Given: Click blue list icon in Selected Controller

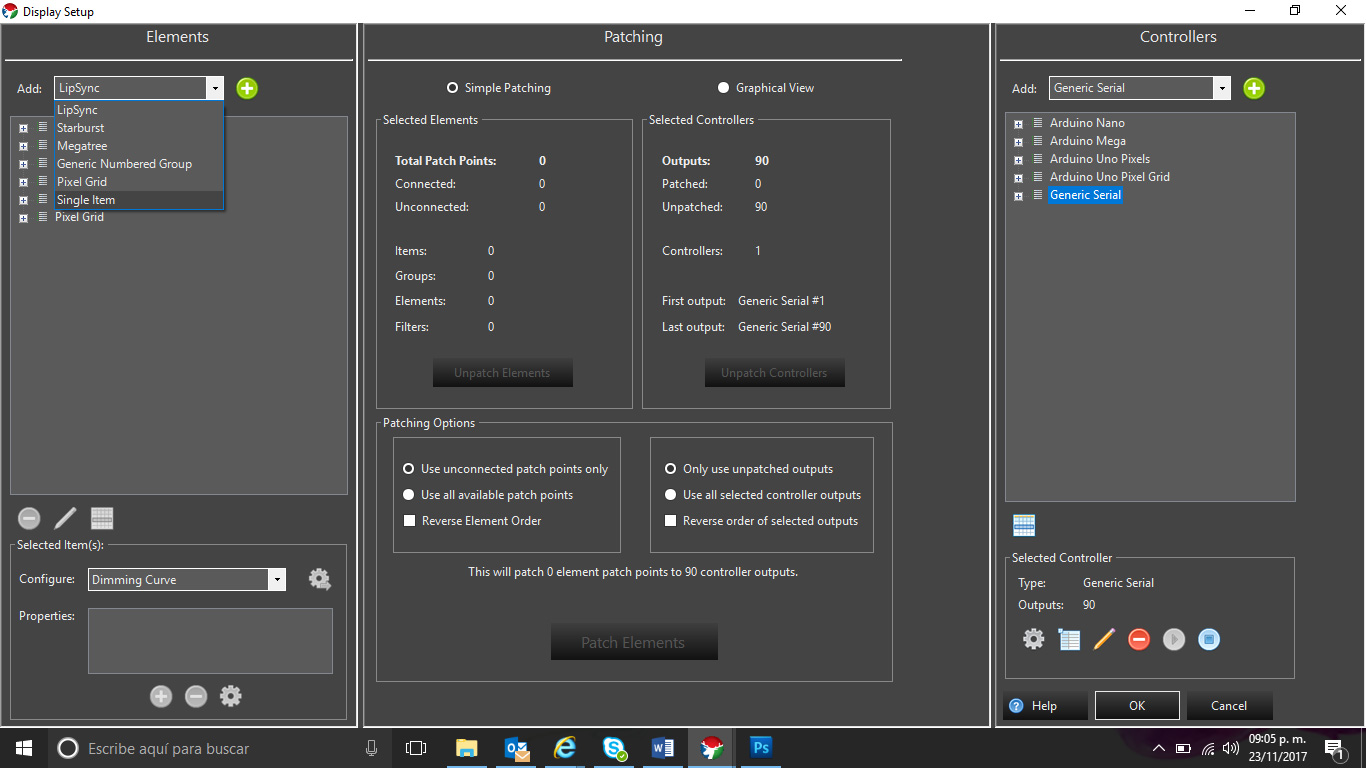Looking at the screenshot, I should coord(1069,639).
